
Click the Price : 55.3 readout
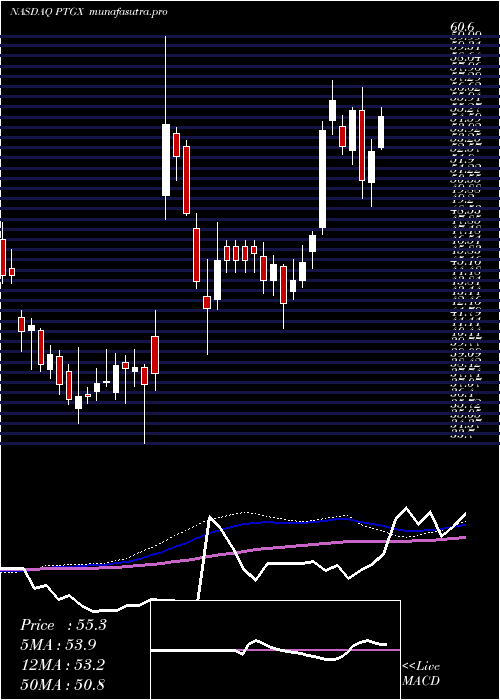63,625
